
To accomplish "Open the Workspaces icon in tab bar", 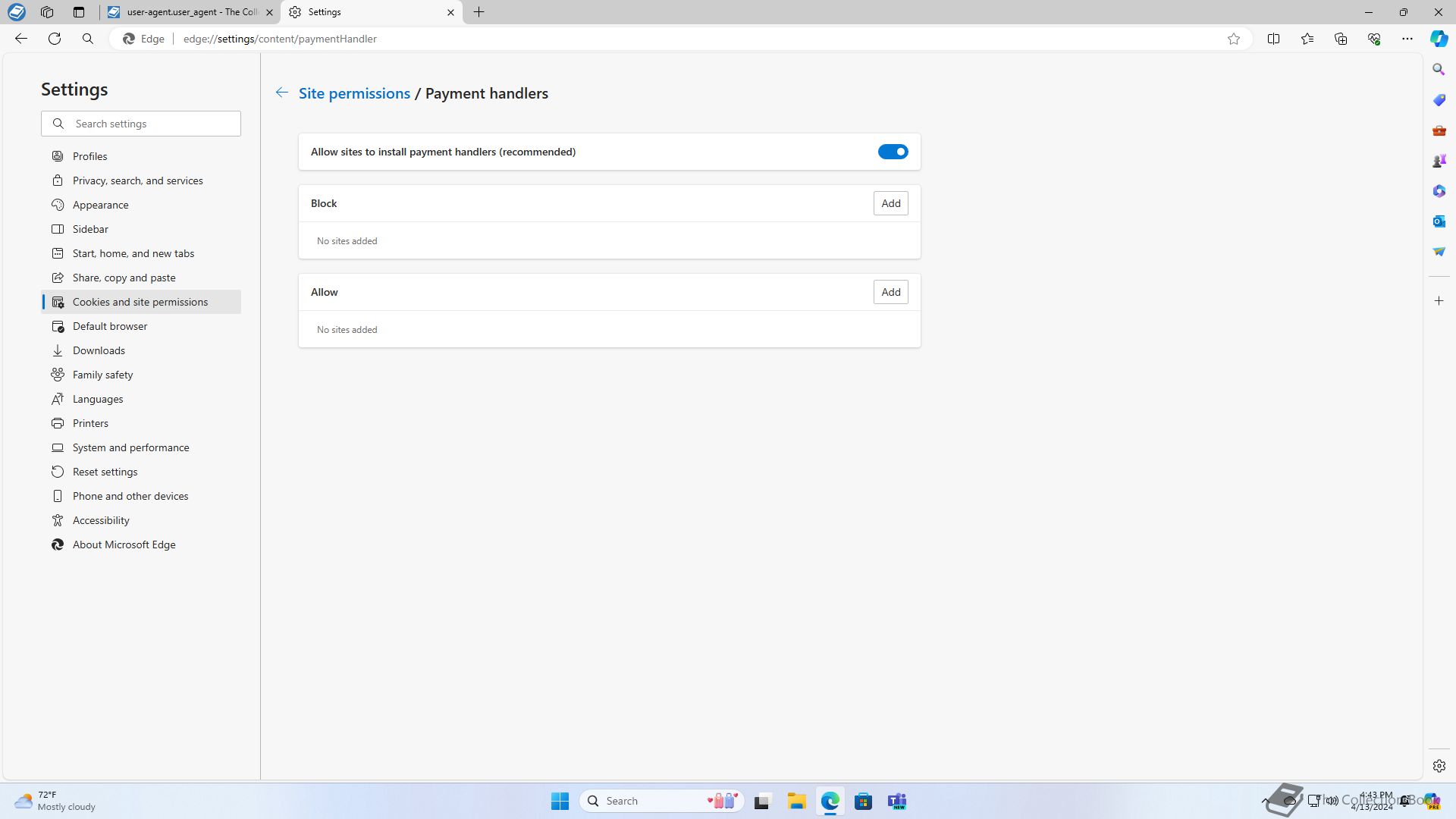I will [47, 12].
